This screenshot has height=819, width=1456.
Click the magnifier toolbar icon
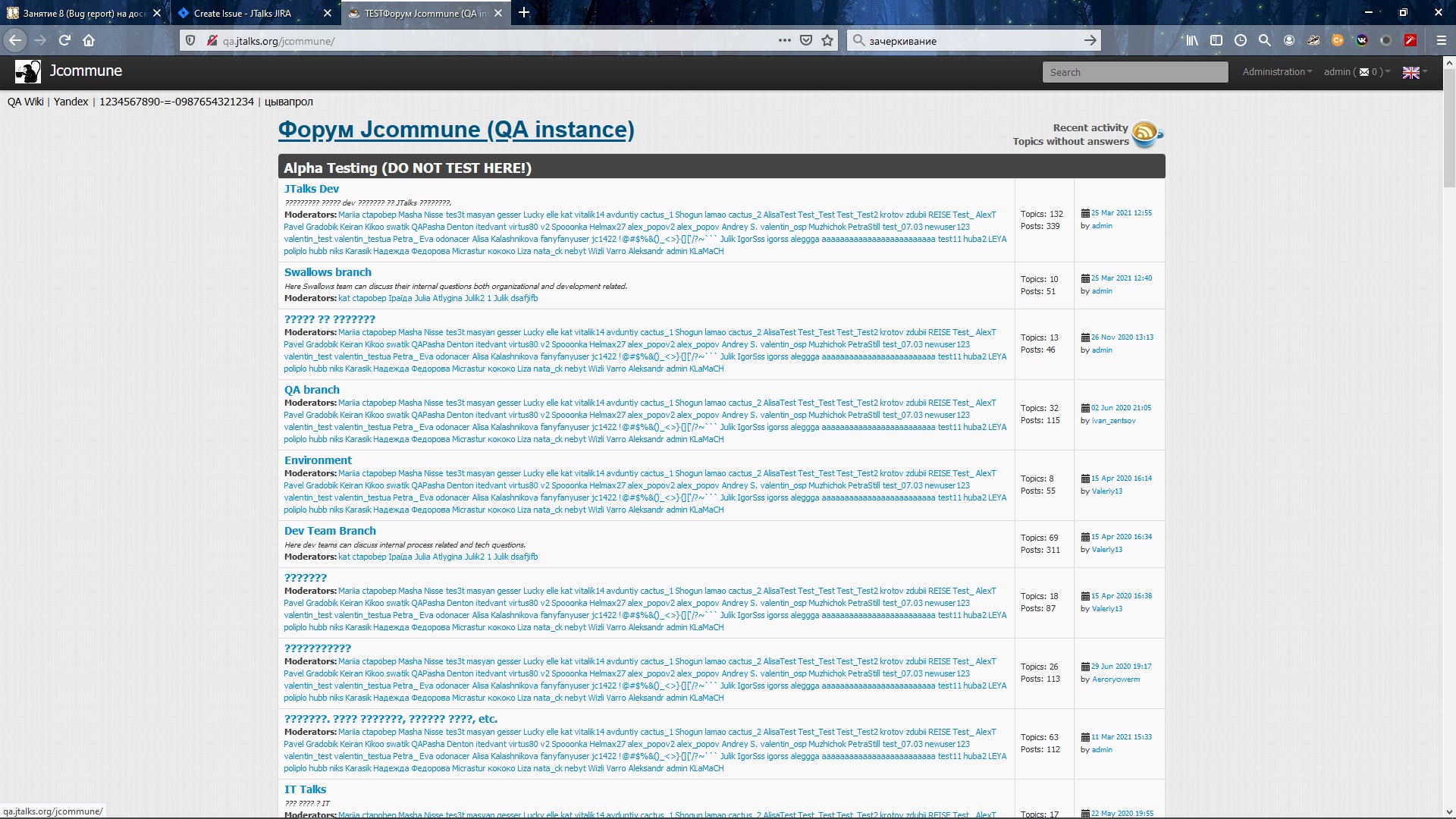pyautogui.click(x=1265, y=40)
